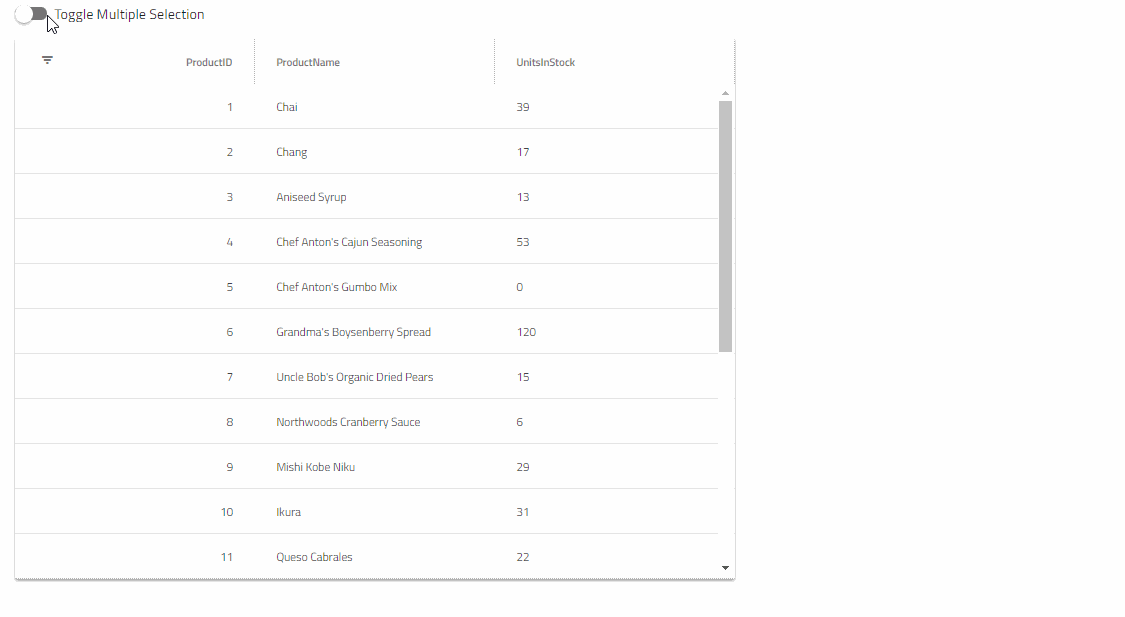This screenshot has width=1125, height=617.
Task: Click the Northwoods Cranberry Sauce row
Action: pos(348,421)
